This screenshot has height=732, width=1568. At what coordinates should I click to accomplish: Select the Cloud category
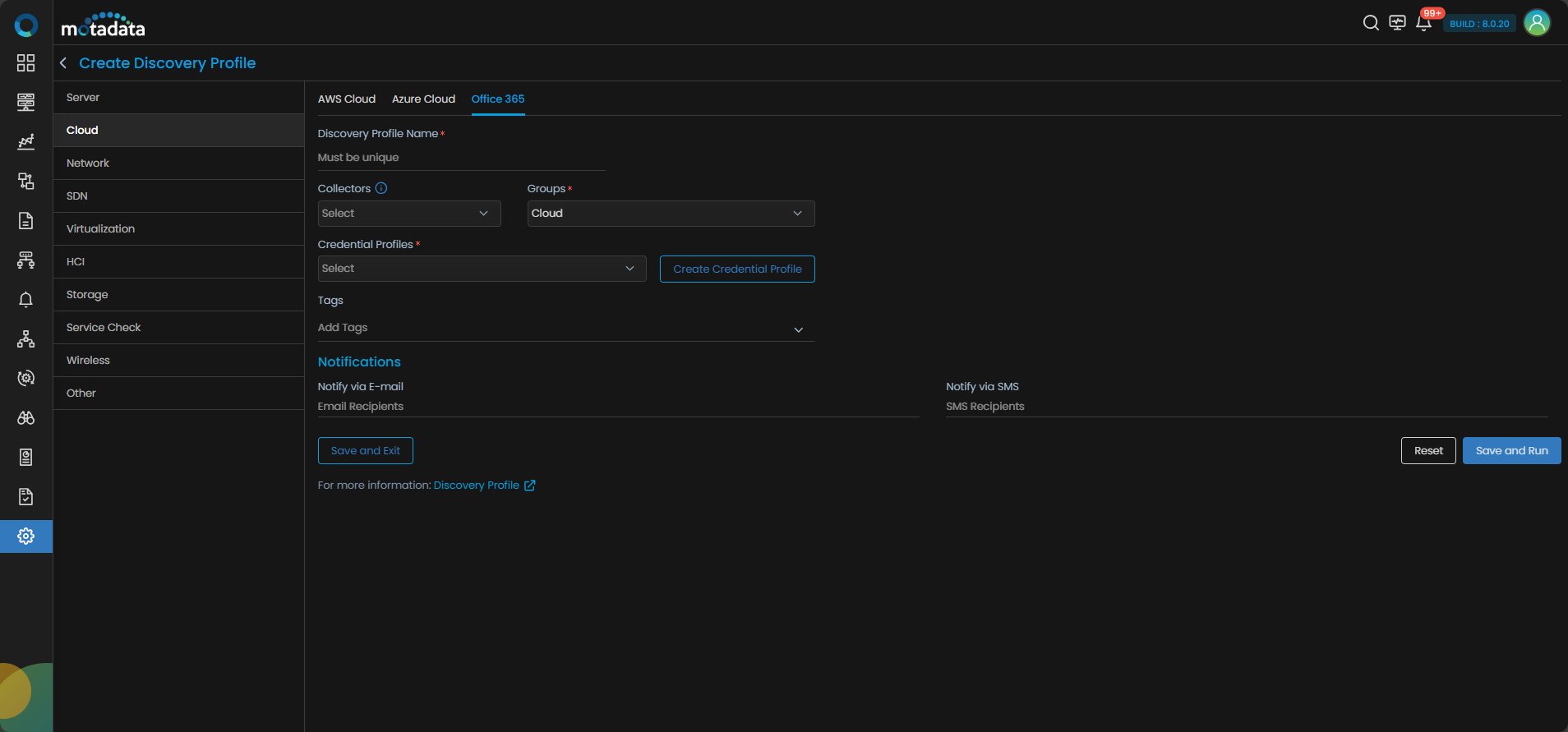[x=178, y=130]
